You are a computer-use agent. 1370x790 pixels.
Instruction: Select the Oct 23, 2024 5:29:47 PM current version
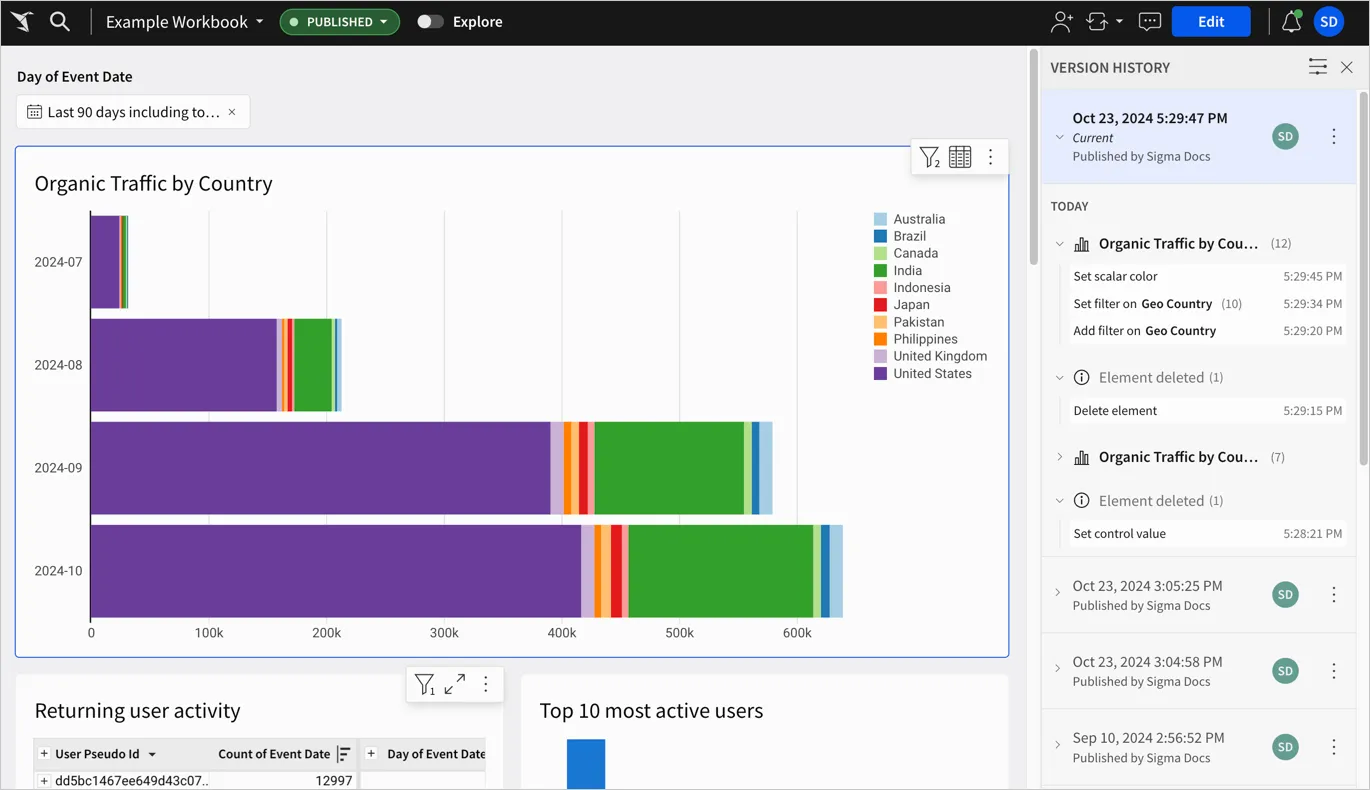(1198, 137)
